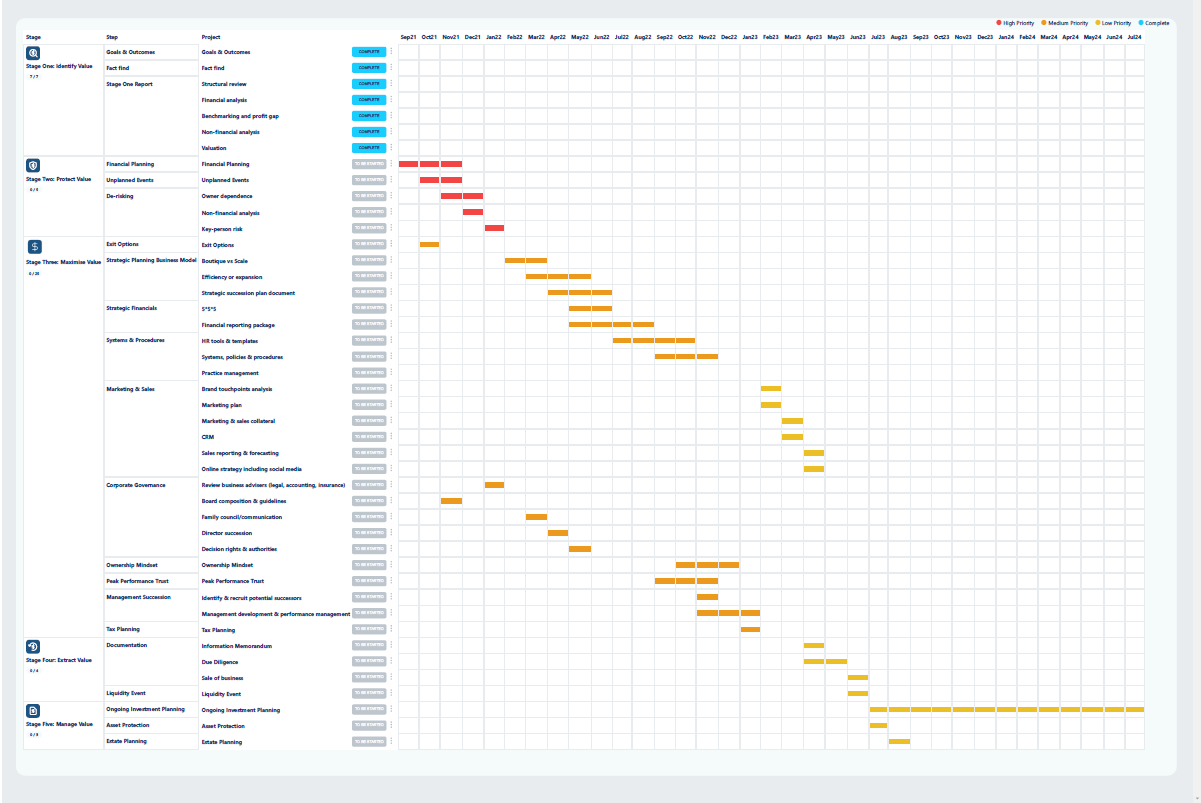Select the Corporate Governance step
Viewport: 1201px width, 803px height.
tap(135, 485)
